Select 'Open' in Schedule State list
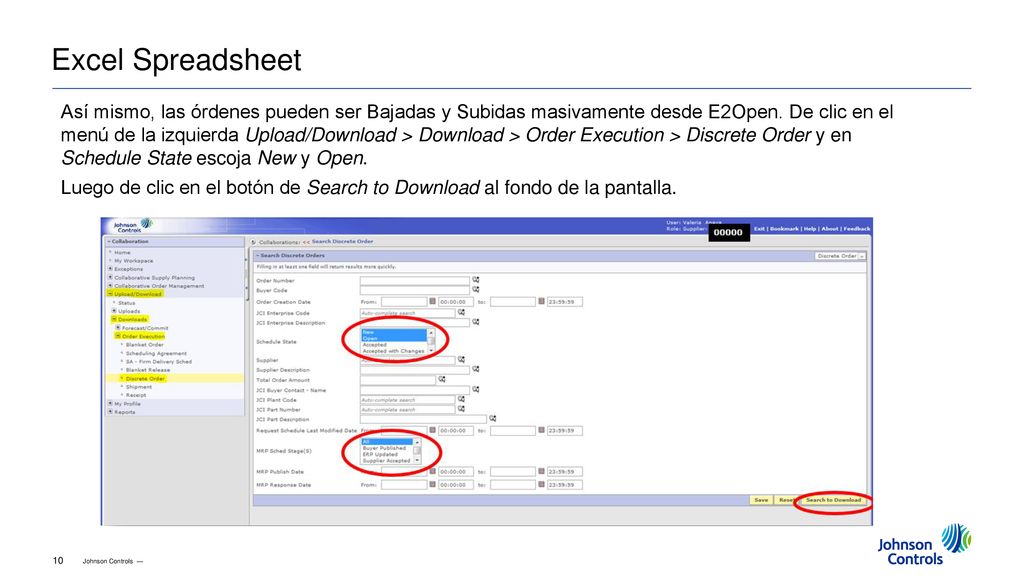1024x576 pixels. [394, 338]
